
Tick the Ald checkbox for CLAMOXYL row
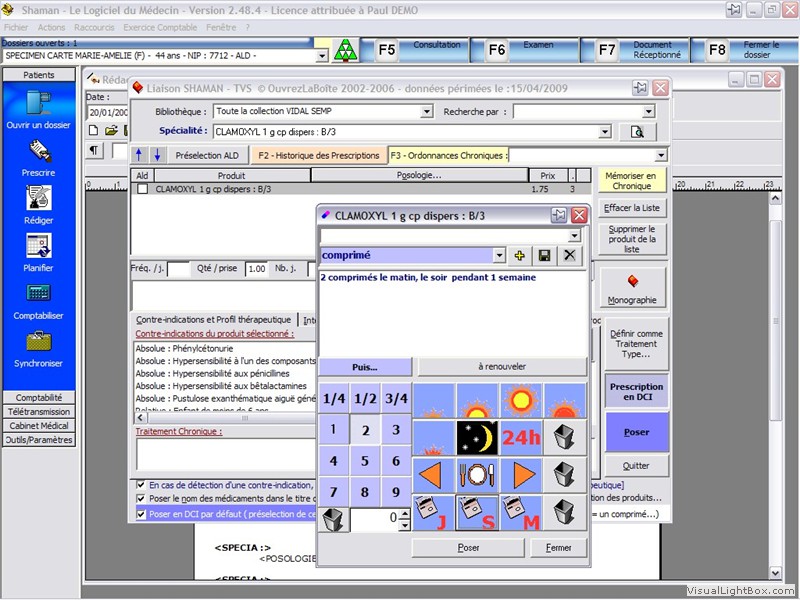point(143,189)
